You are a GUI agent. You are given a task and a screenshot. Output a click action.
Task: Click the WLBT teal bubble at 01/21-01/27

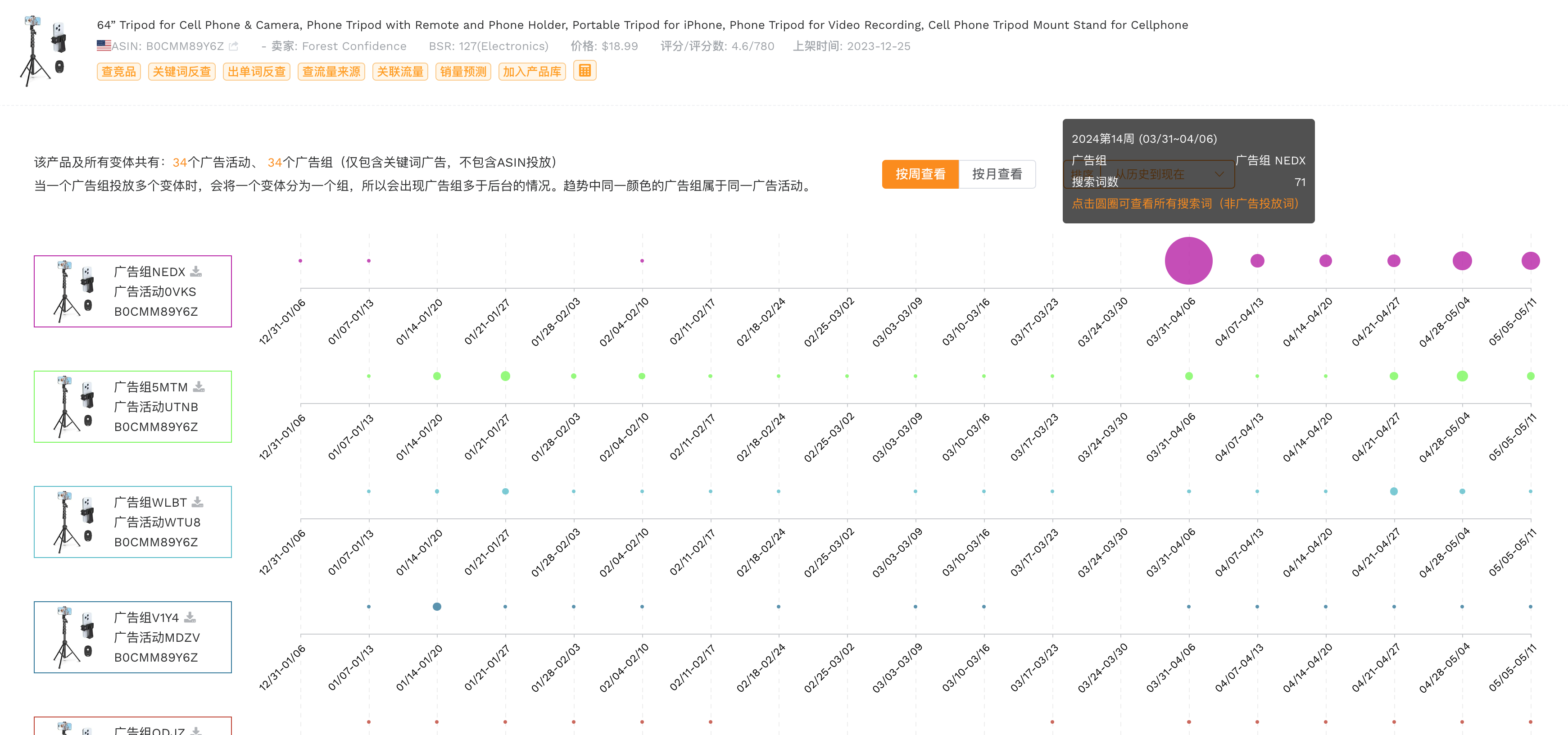click(x=505, y=491)
